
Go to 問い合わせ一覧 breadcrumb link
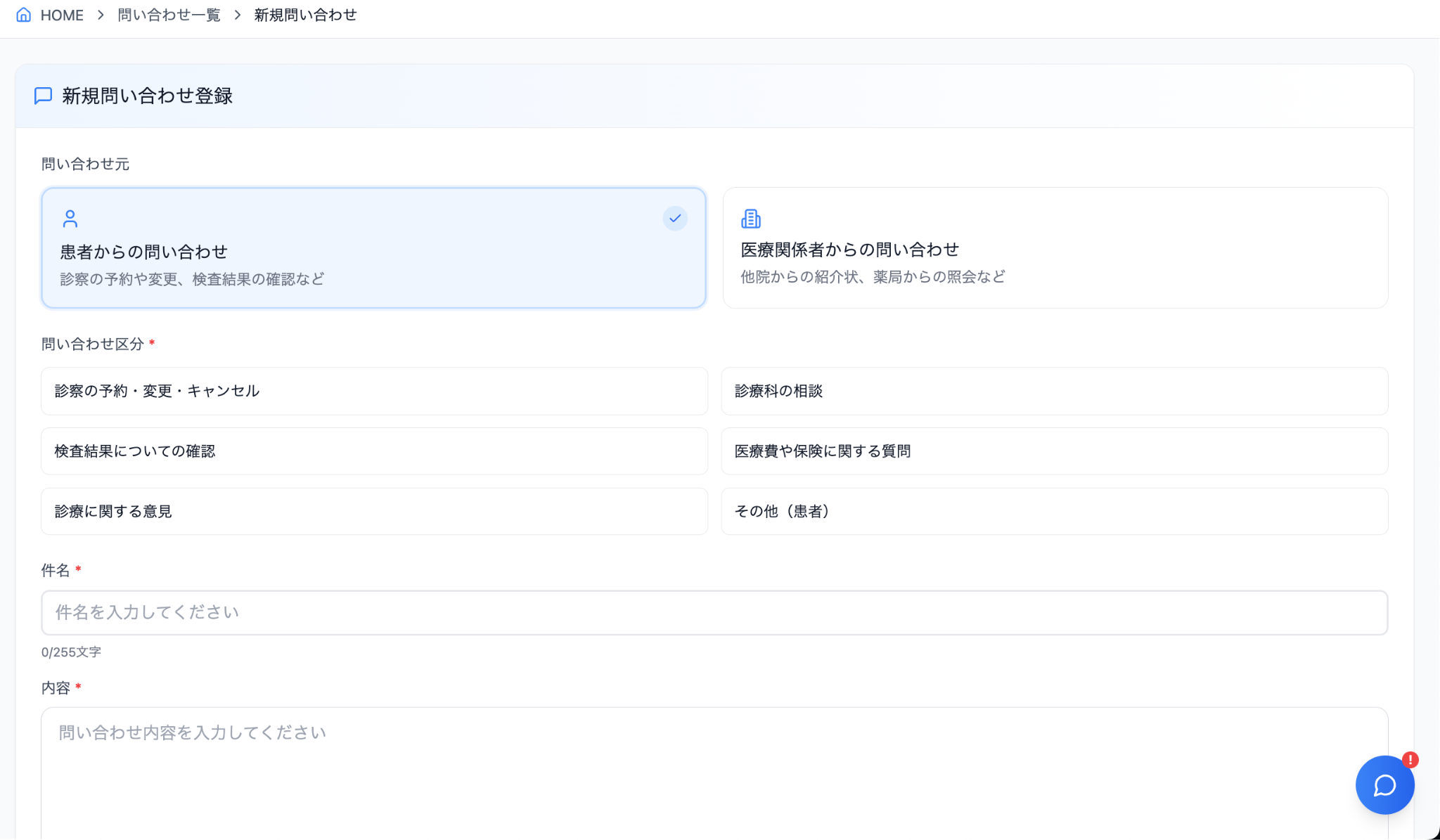[x=169, y=15]
